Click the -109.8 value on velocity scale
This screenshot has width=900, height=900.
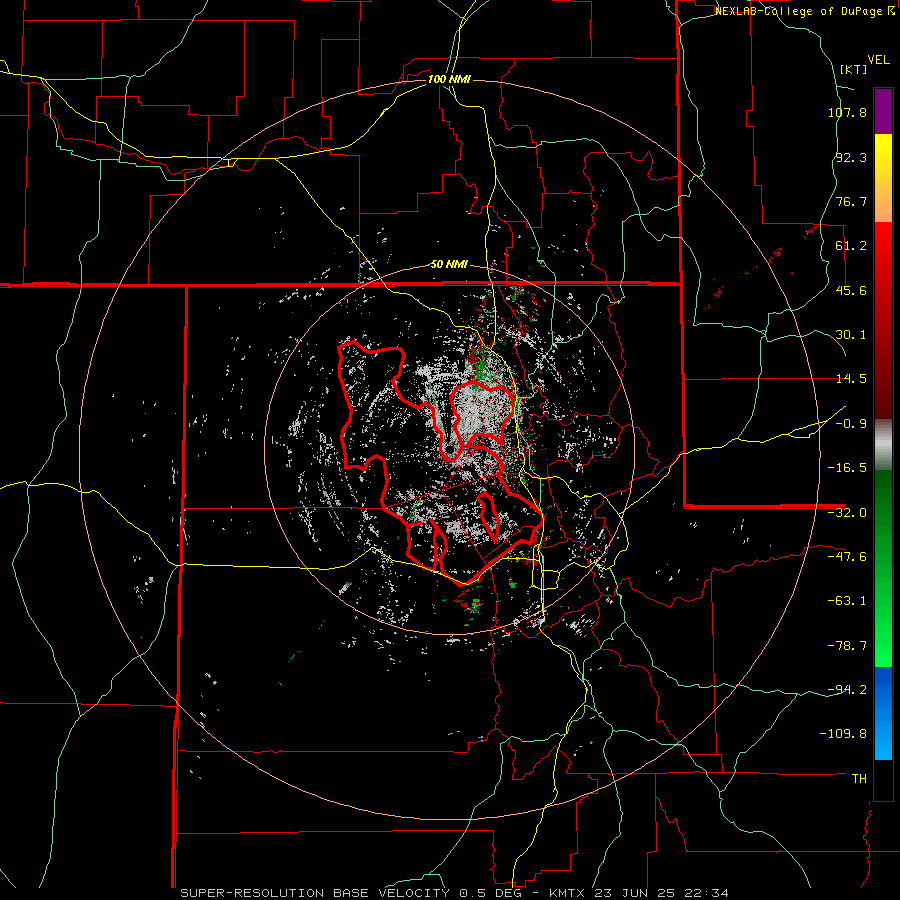[x=844, y=734]
